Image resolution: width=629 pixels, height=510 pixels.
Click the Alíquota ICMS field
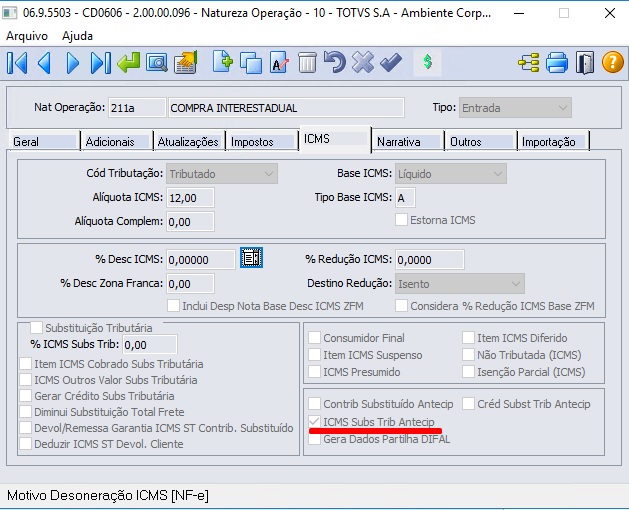[190, 197]
